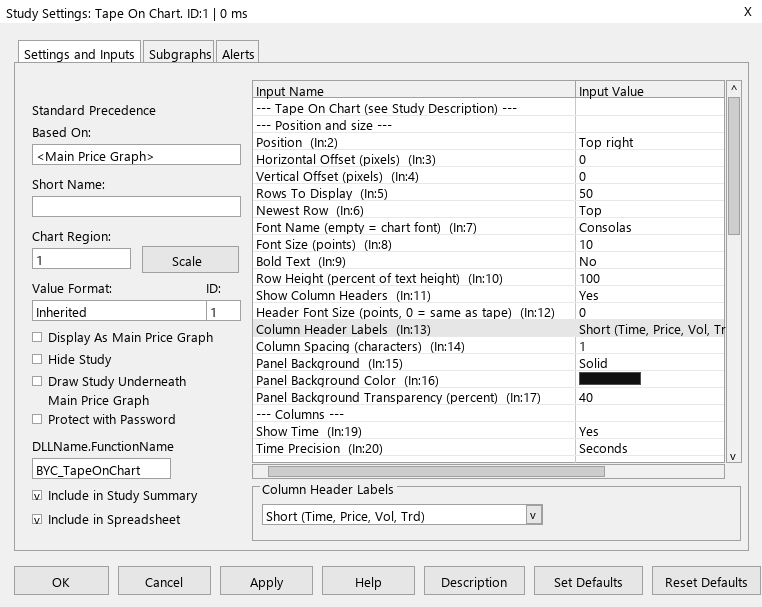Open the Alerts tab
The image size is (762, 607).
[238, 52]
